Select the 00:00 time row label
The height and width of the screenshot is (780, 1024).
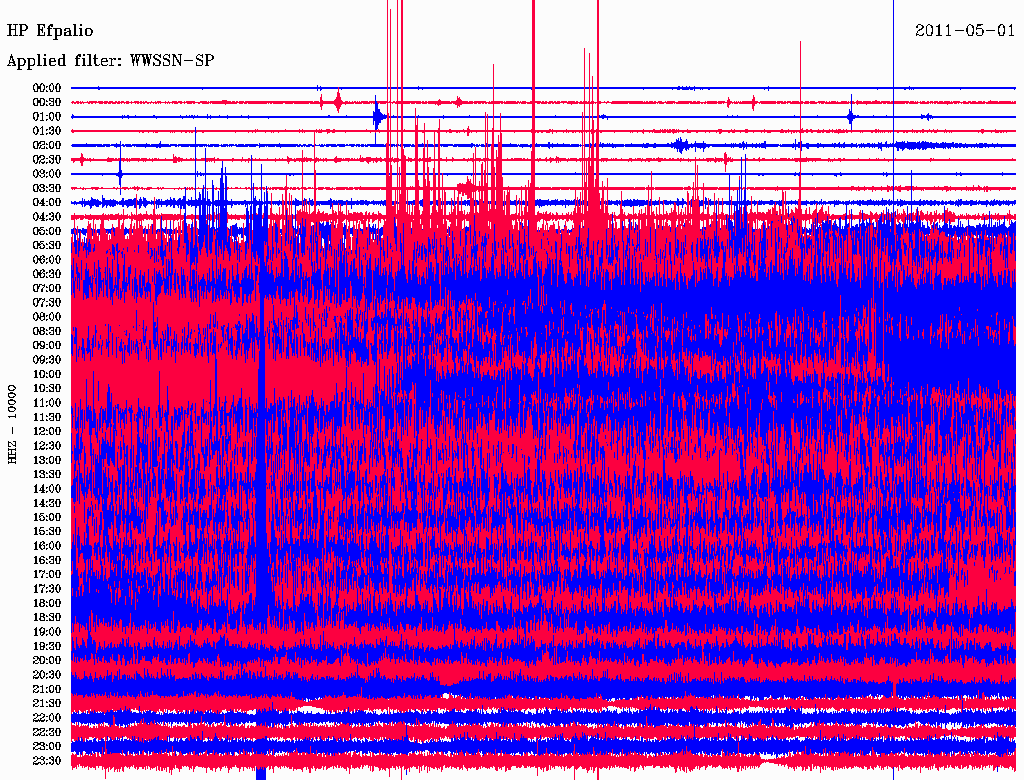[x=47, y=88]
